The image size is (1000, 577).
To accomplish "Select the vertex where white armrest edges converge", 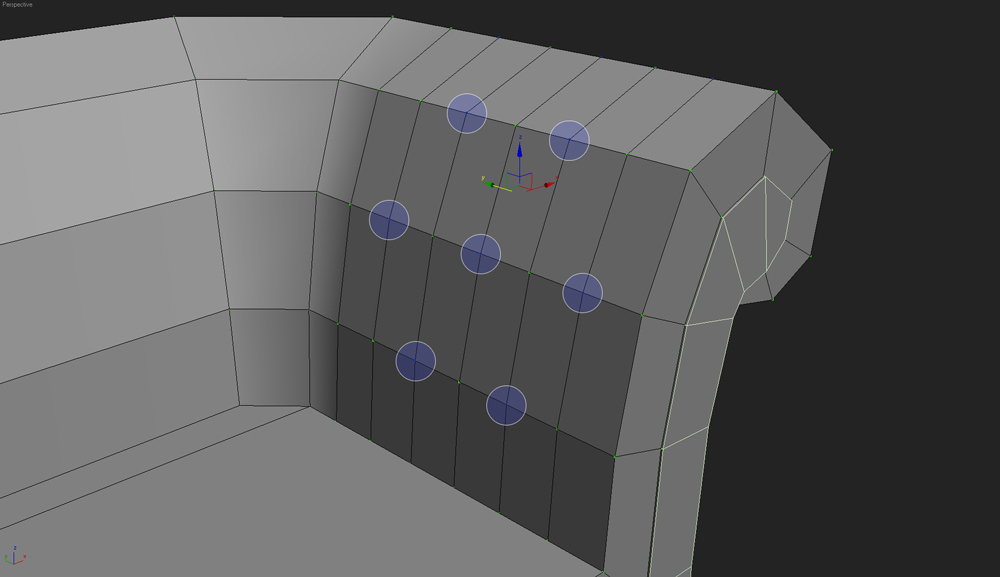I will pyautogui.click(x=765, y=178).
